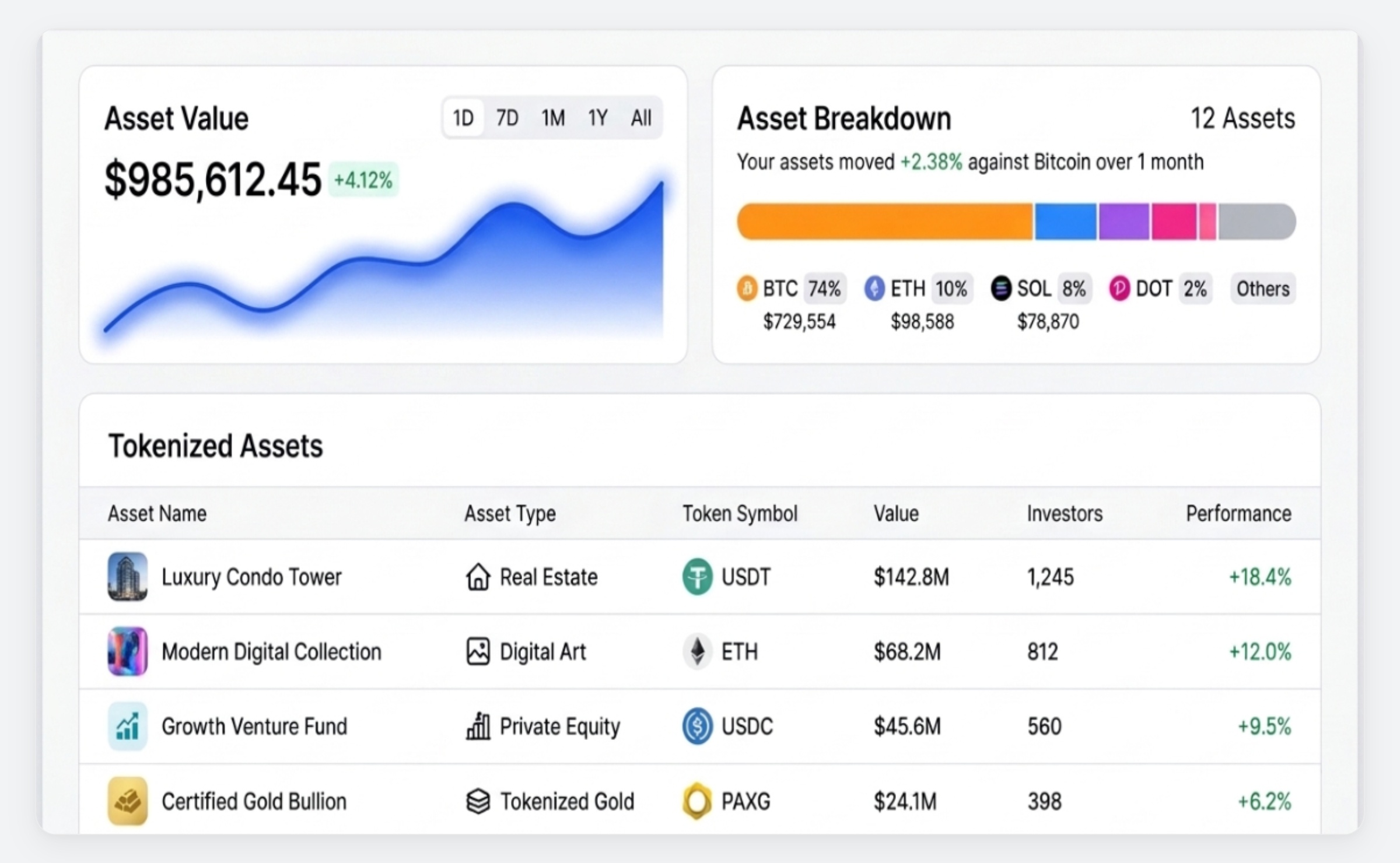The width and height of the screenshot is (1400, 863).
Task: Click the ETH token icon in table
Action: pyautogui.click(x=697, y=651)
